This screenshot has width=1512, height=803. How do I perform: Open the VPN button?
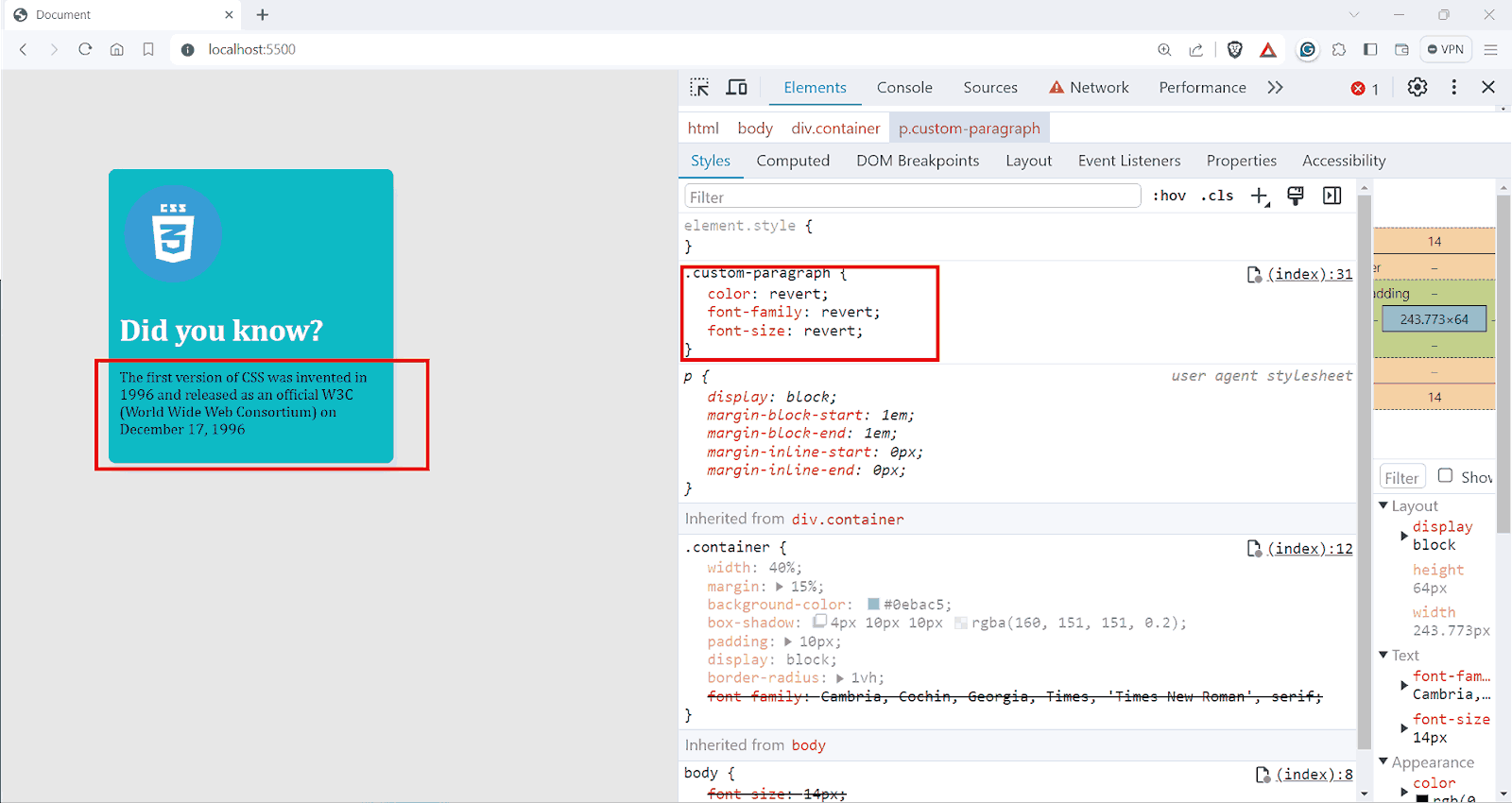(x=1446, y=49)
